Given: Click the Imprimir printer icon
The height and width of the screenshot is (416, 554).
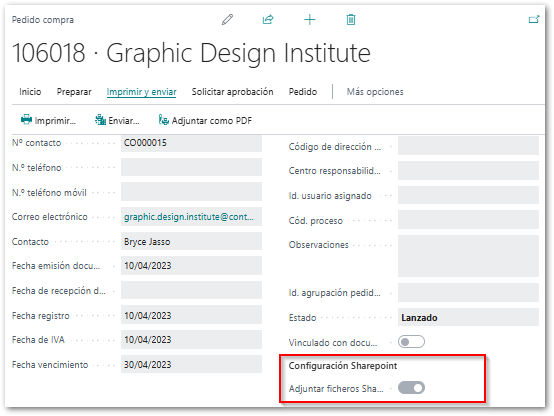Looking at the screenshot, I should [x=26, y=120].
